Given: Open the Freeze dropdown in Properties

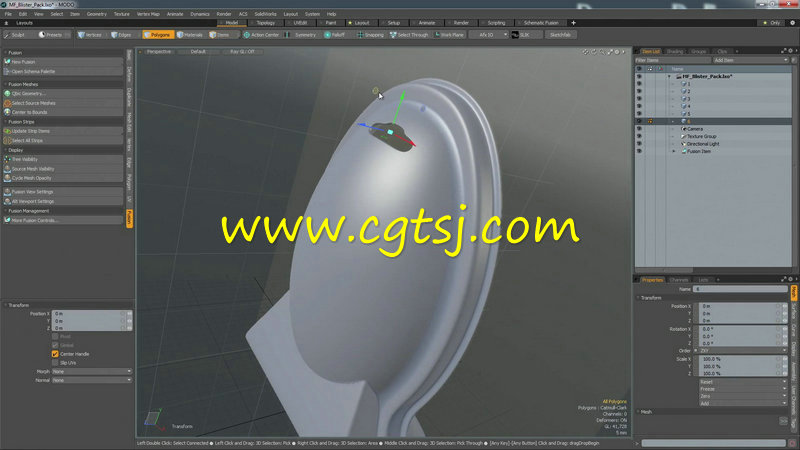Looking at the screenshot, I should click(743, 389).
